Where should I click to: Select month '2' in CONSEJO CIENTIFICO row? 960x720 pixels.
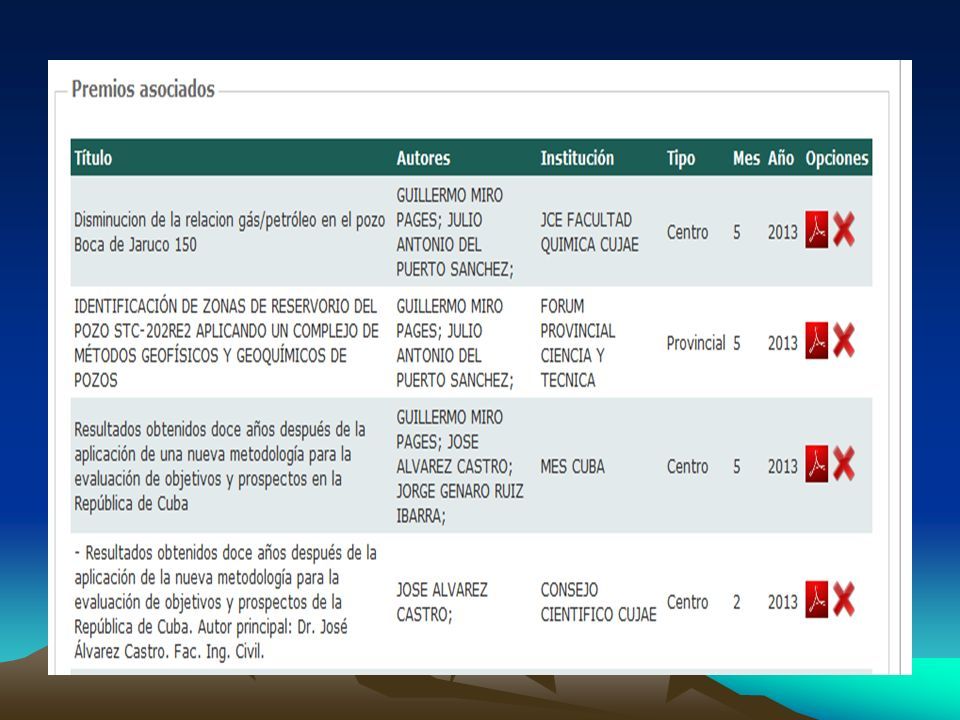coord(737,602)
